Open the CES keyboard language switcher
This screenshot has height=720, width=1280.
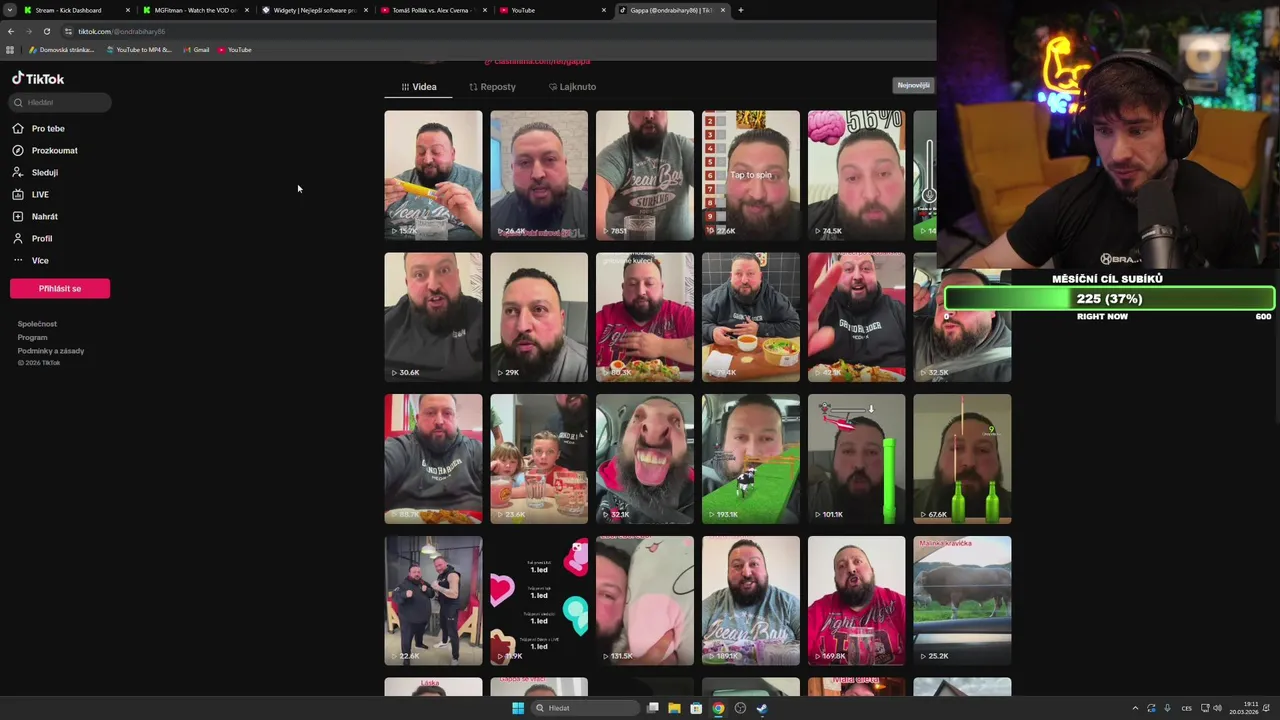coord(1187,708)
